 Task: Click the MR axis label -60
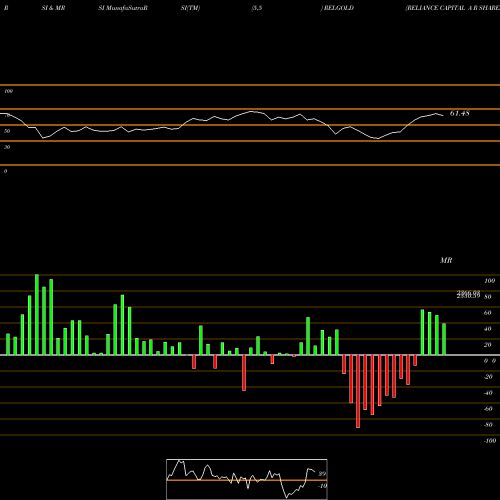pyautogui.click(x=488, y=409)
